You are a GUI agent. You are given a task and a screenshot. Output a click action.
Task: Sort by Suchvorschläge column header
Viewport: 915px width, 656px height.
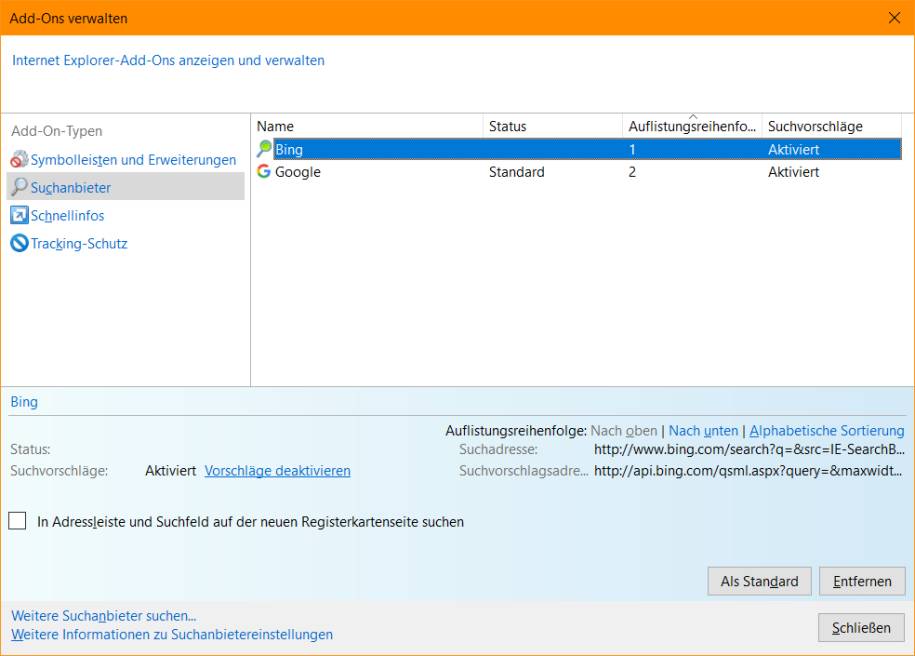tap(832, 126)
